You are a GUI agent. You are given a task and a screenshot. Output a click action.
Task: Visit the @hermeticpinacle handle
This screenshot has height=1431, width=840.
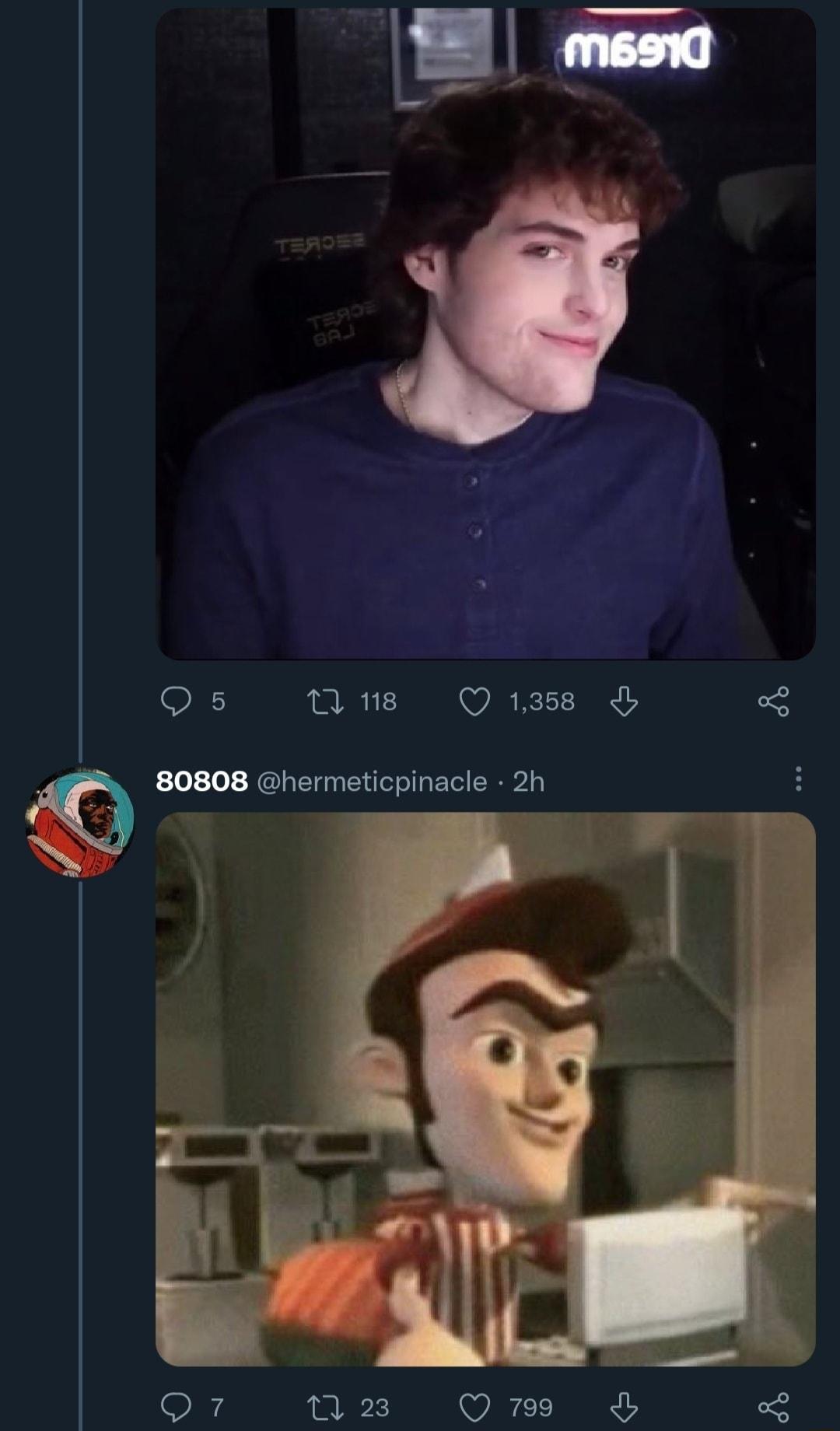coord(371,781)
